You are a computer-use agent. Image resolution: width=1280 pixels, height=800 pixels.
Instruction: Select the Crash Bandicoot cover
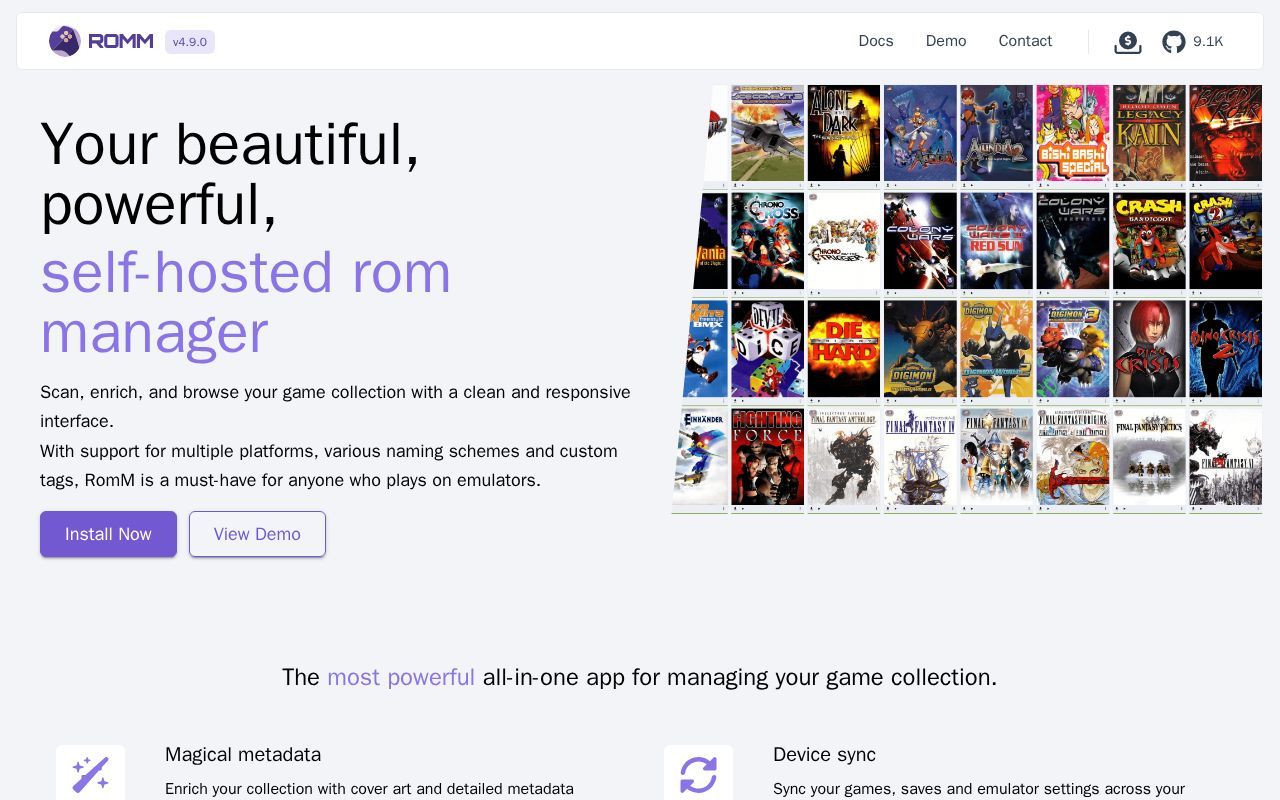1150,241
